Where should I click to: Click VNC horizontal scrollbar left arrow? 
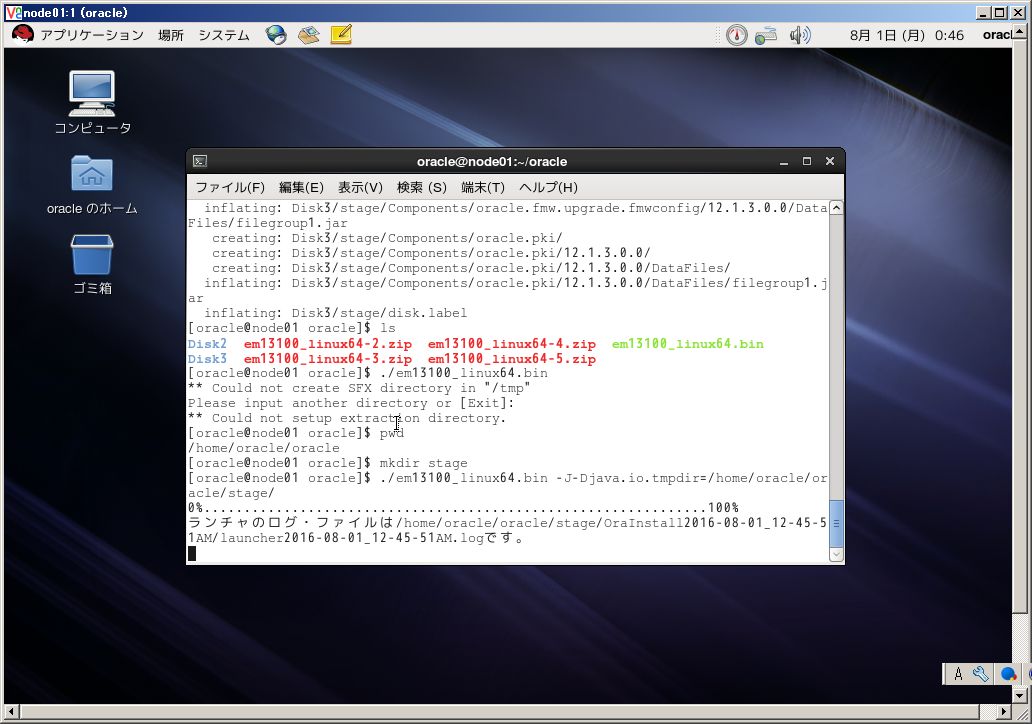tap(11, 711)
